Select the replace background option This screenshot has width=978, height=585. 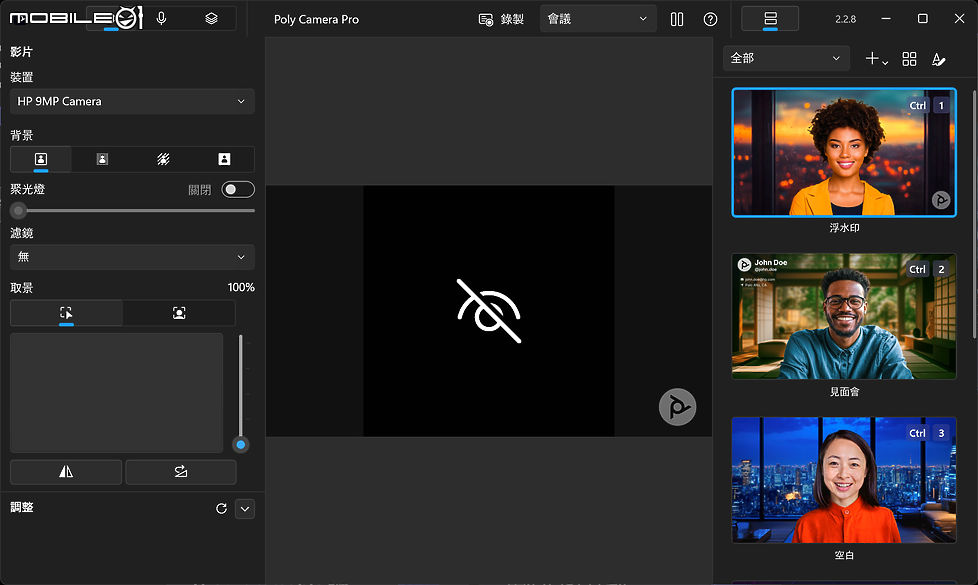pos(224,159)
